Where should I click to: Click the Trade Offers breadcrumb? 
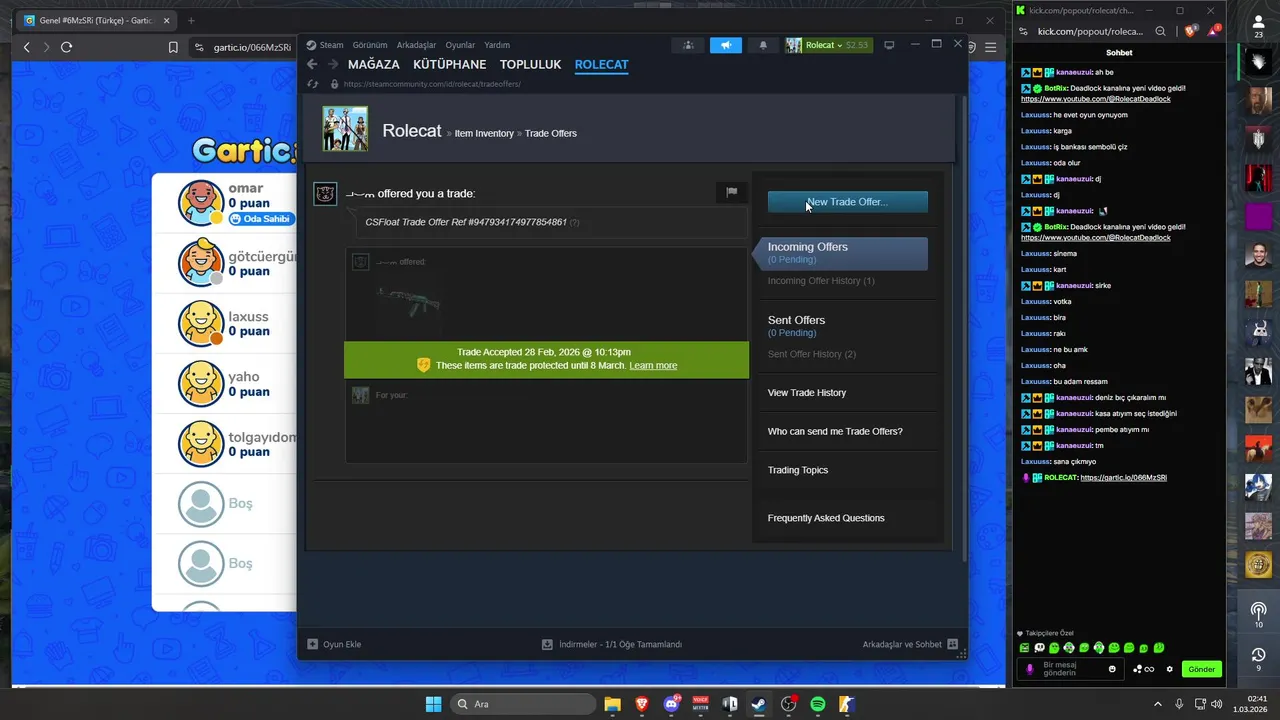(551, 133)
